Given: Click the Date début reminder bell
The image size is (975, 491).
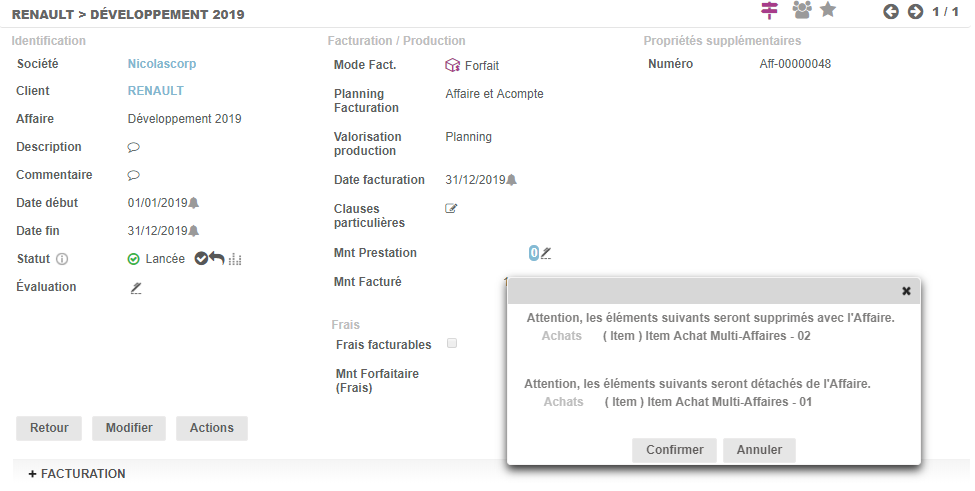Looking at the screenshot, I should click(194, 203).
